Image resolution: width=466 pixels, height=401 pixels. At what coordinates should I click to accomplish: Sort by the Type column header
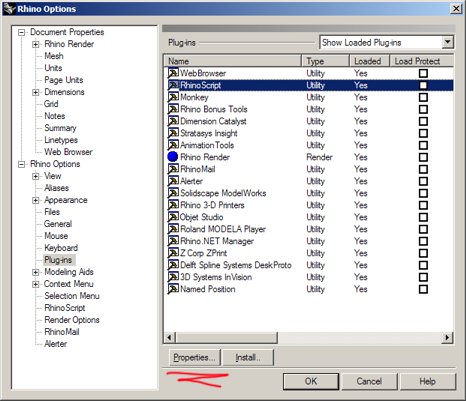pos(326,61)
